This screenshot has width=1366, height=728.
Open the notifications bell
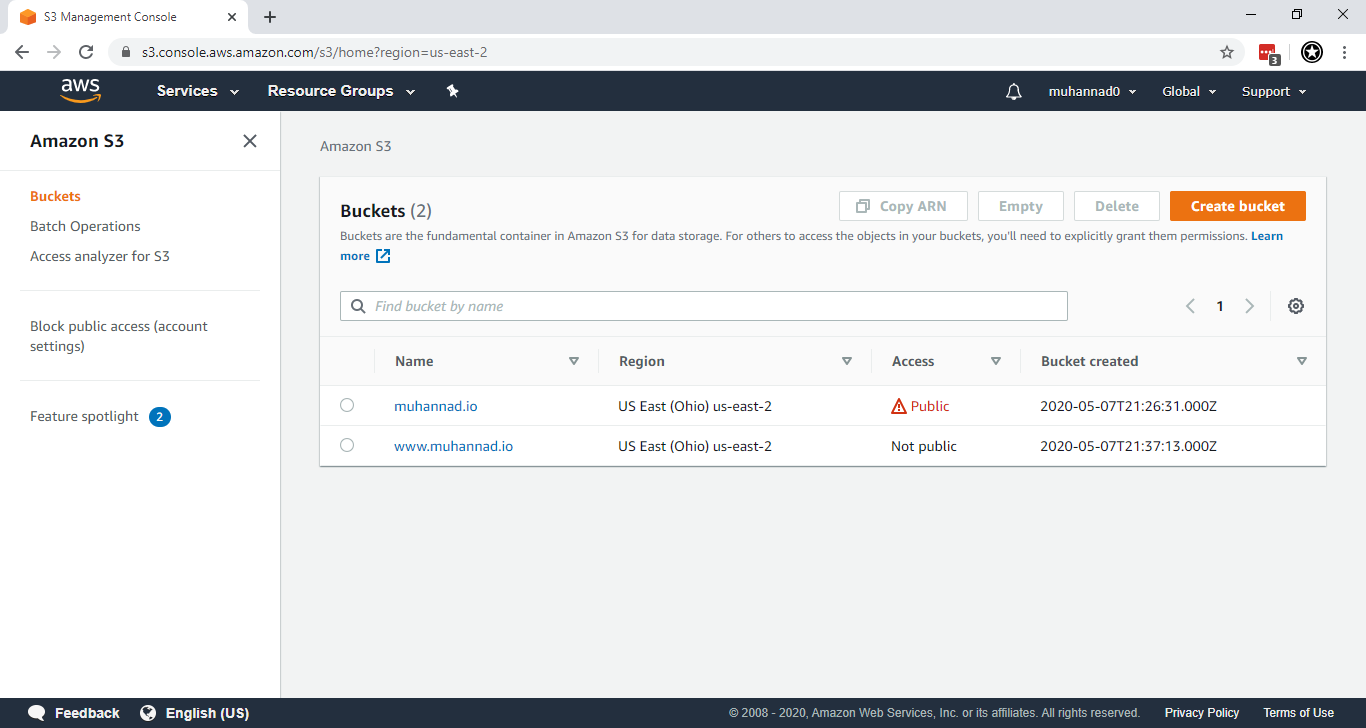[1013, 92]
